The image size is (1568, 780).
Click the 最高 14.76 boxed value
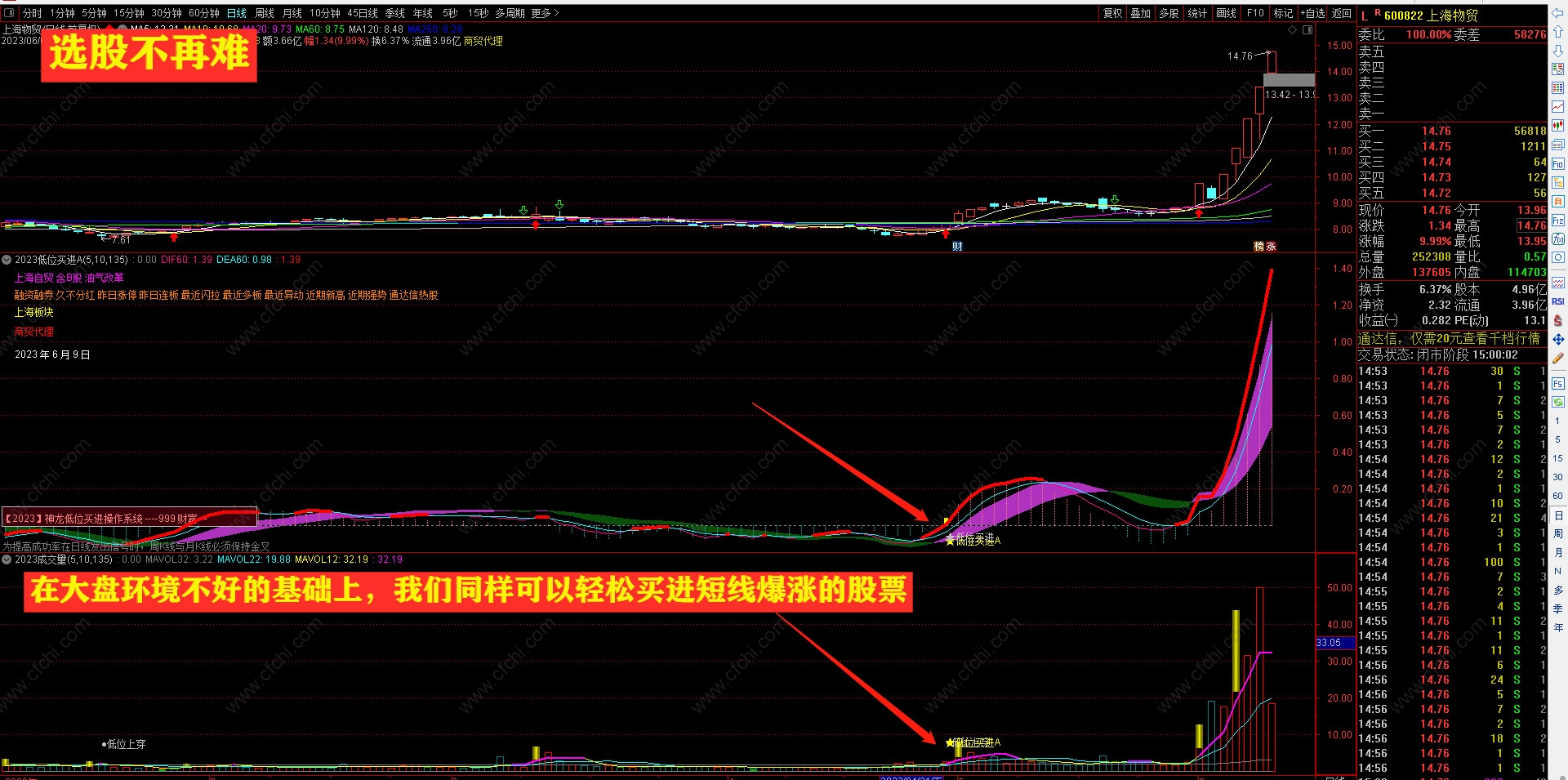pyautogui.click(x=1531, y=225)
